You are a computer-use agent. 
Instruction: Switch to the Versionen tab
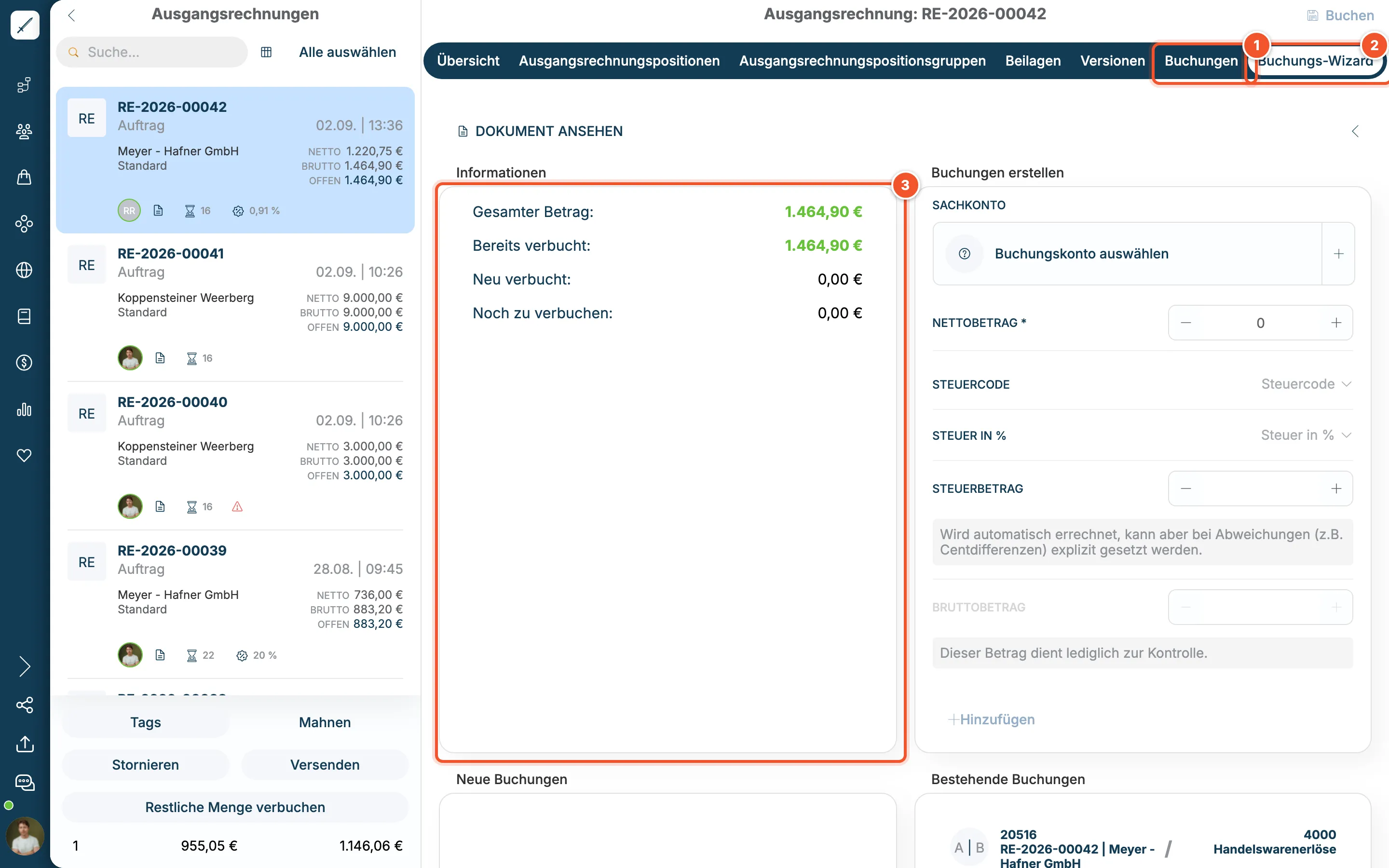[x=1112, y=61]
